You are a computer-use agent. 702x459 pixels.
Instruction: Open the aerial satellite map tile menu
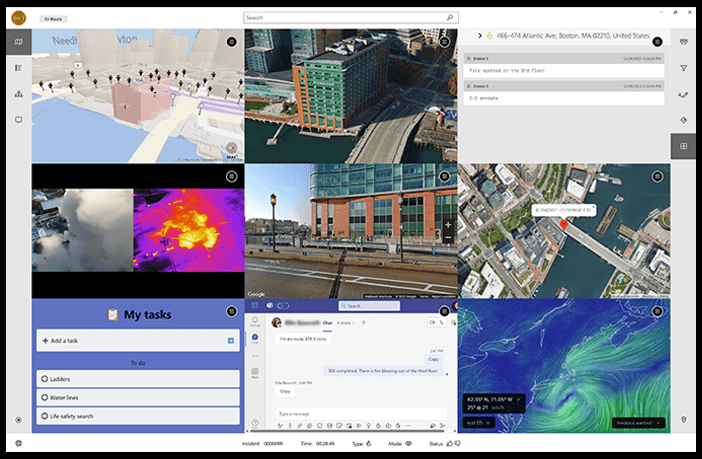click(657, 176)
